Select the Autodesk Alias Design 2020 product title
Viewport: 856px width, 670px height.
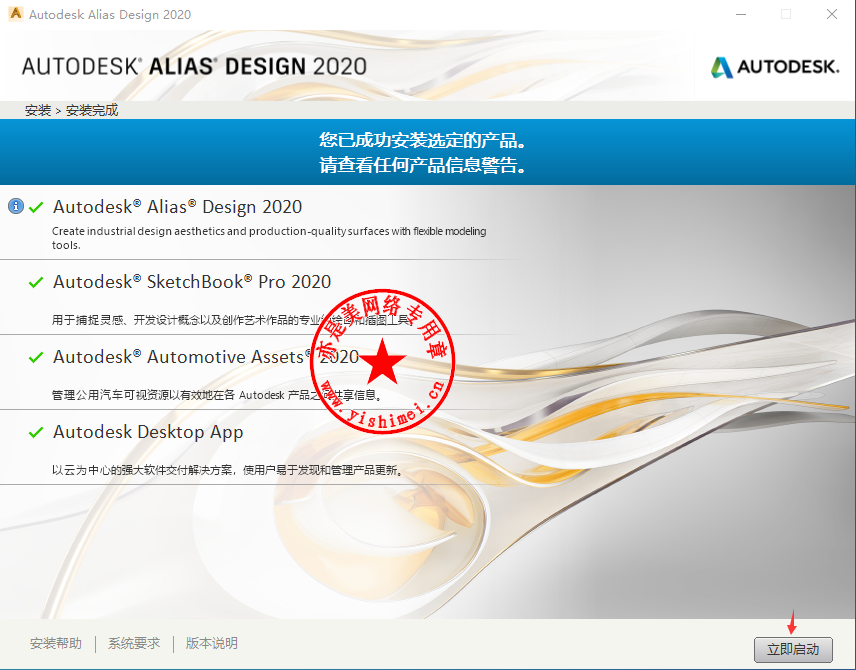177,207
